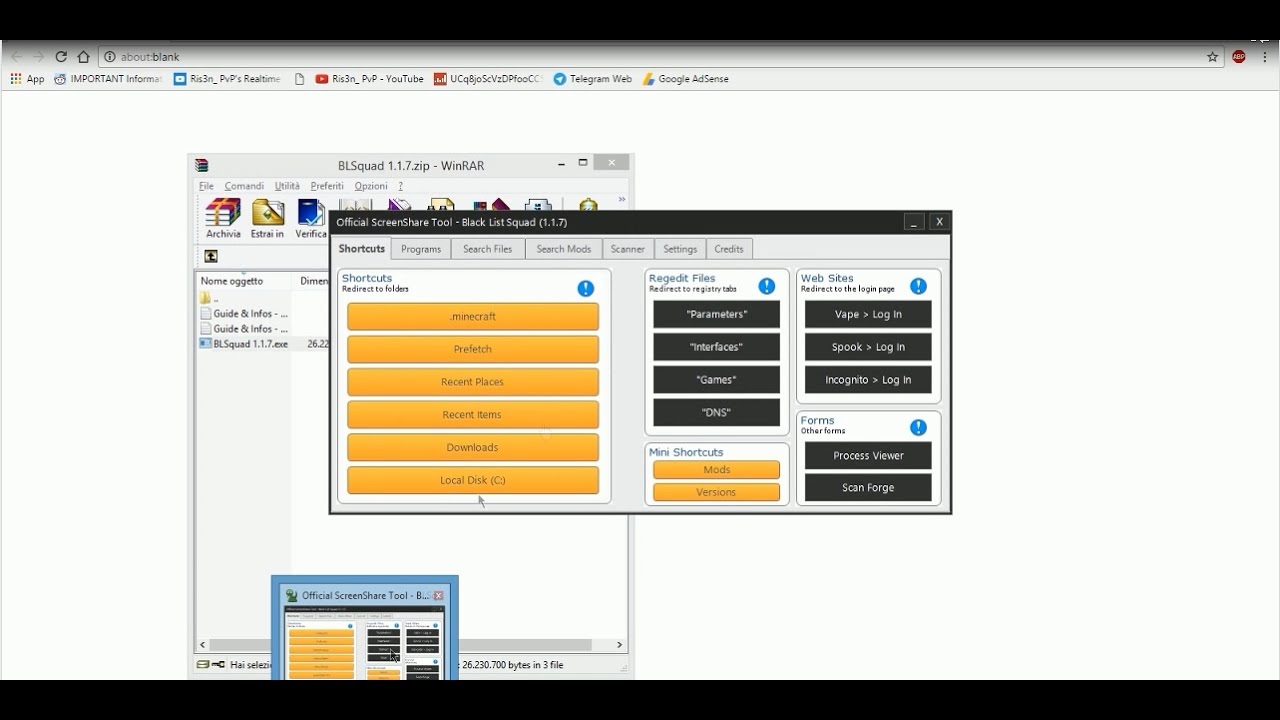Open Preferiti menu in WinRAR
This screenshot has height=720, width=1280.
click(327, 186)
